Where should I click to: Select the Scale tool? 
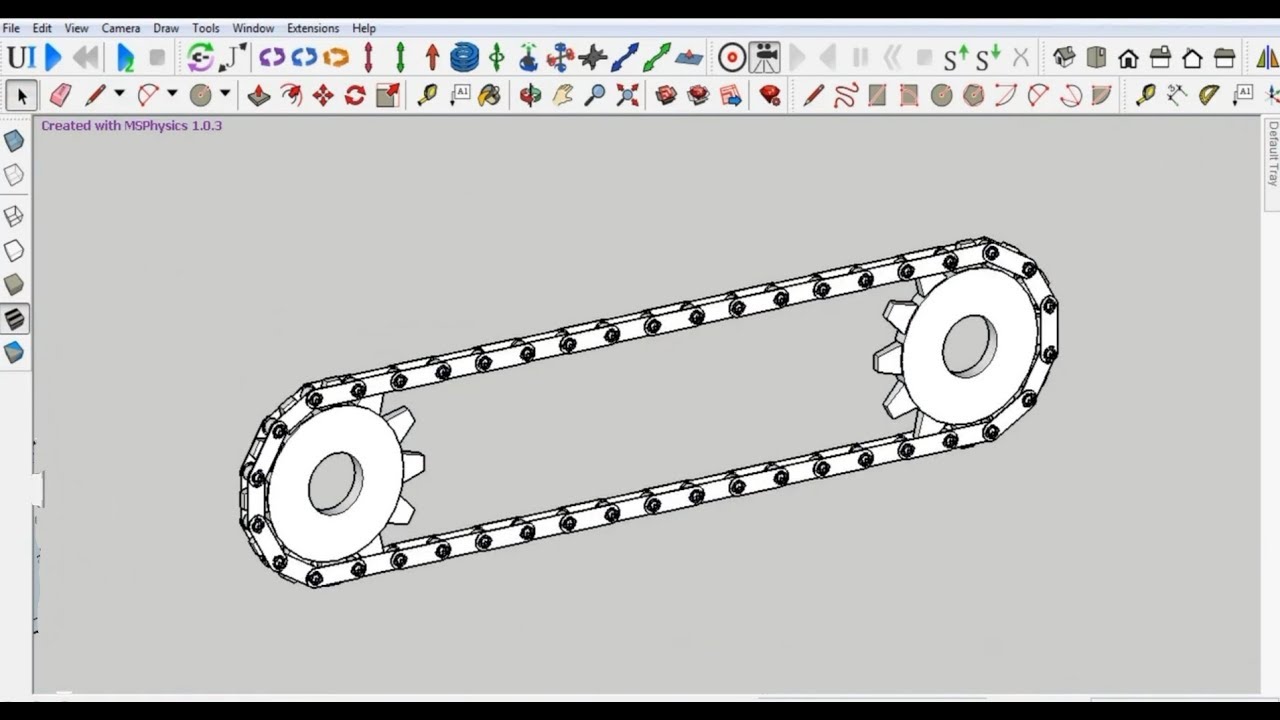click(x=388, y=96)
